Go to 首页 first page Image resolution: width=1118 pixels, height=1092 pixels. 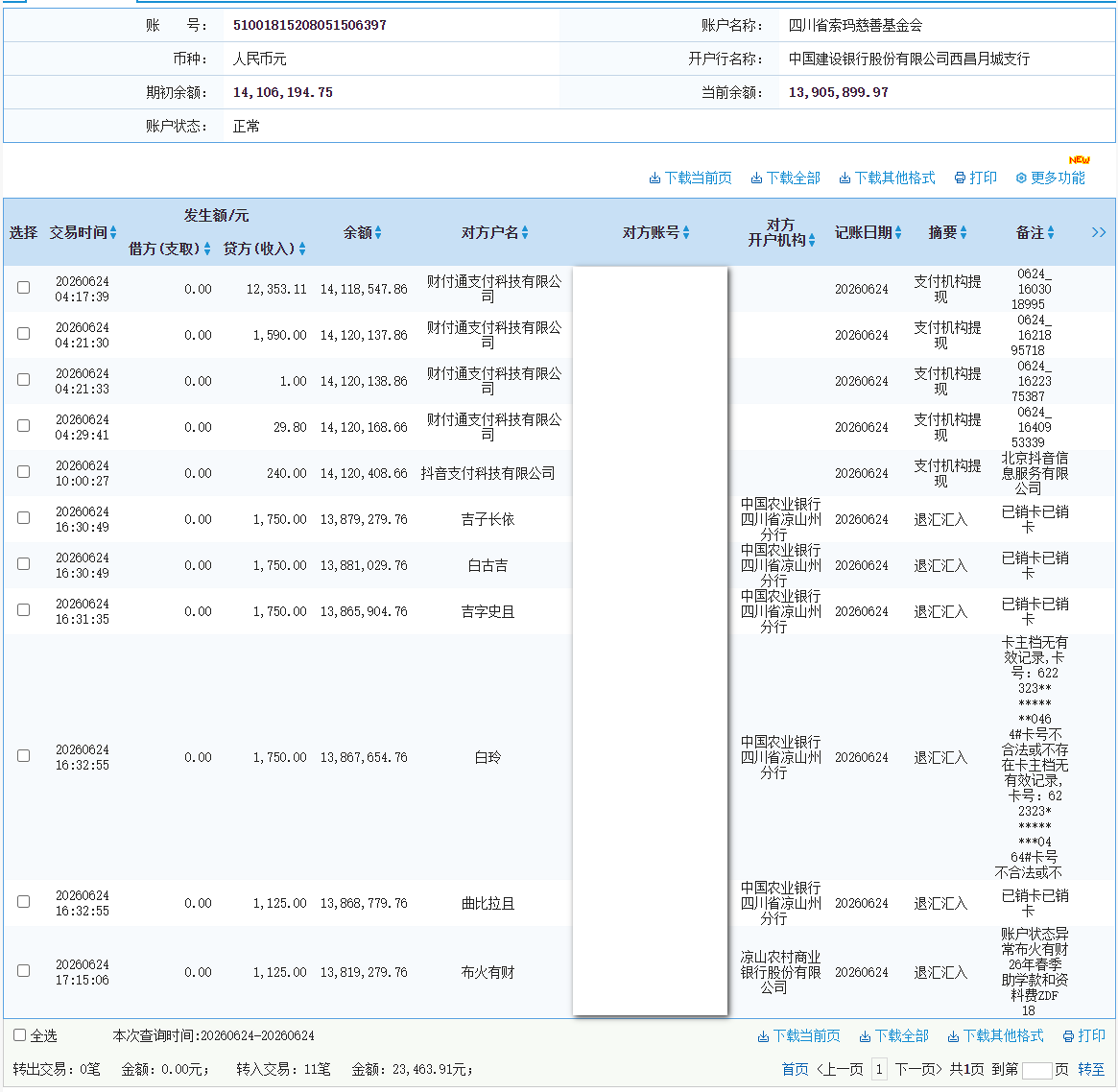(x=795, y=1069)
